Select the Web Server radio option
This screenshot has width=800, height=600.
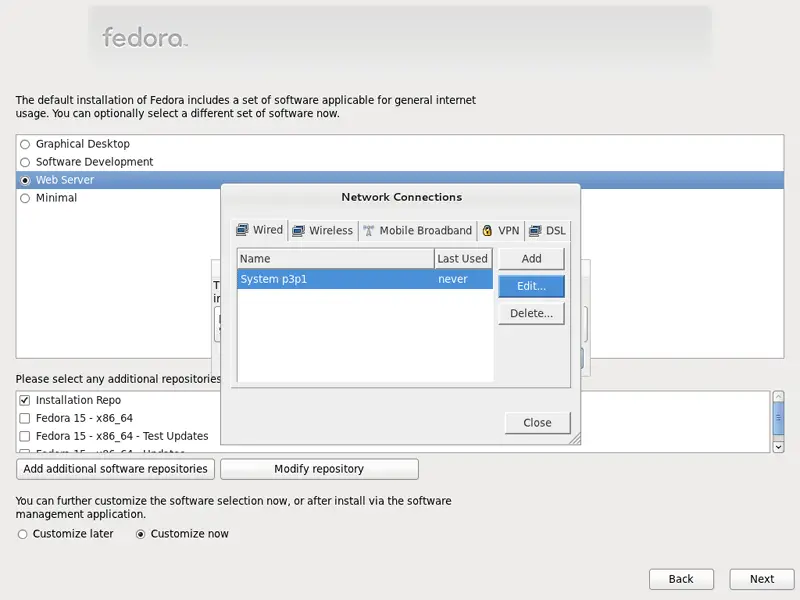(25, 180)
